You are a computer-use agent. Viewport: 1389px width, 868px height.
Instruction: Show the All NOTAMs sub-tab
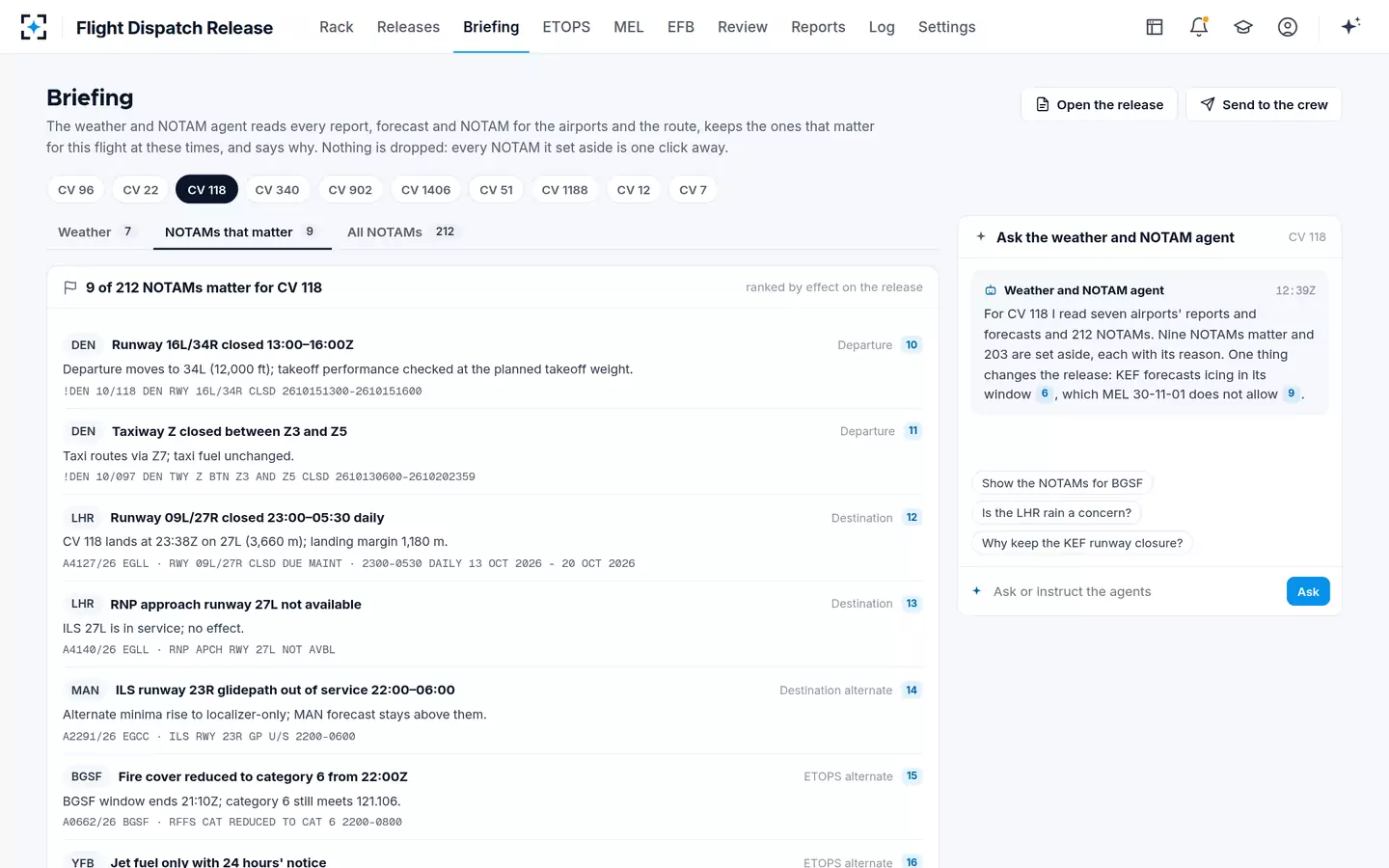[x=403, y=232]
